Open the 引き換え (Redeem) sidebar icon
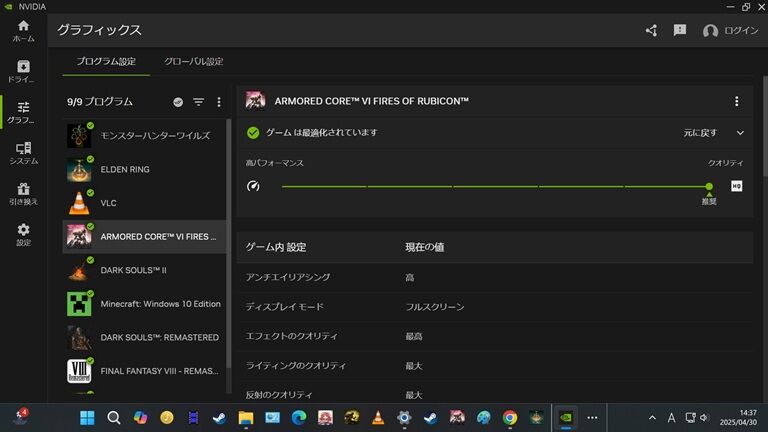Image resolution: width=768 pixels, height=432 pixels. (x=24, y=194)
